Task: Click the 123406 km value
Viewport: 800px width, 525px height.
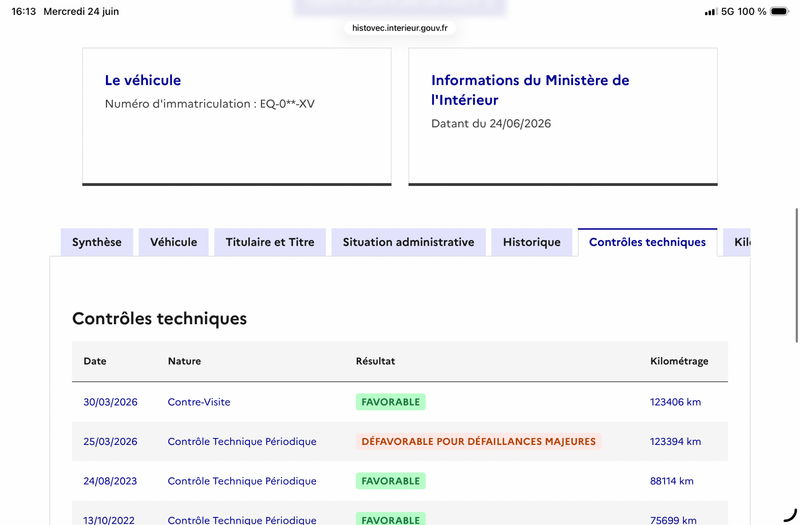Action: pyautogui.click(x=676, y=402)
